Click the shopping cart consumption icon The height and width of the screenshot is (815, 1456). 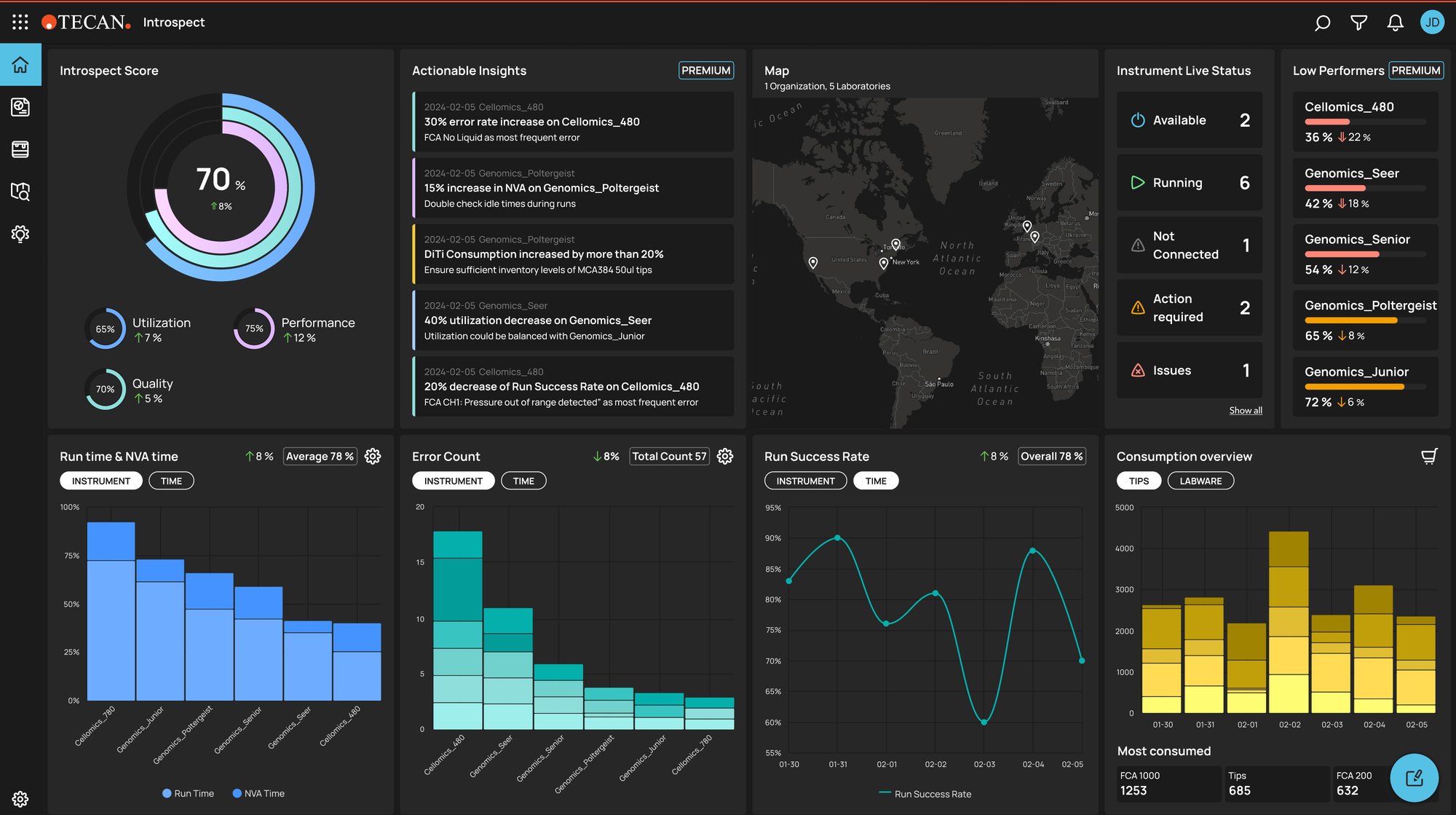(1428, 456)
